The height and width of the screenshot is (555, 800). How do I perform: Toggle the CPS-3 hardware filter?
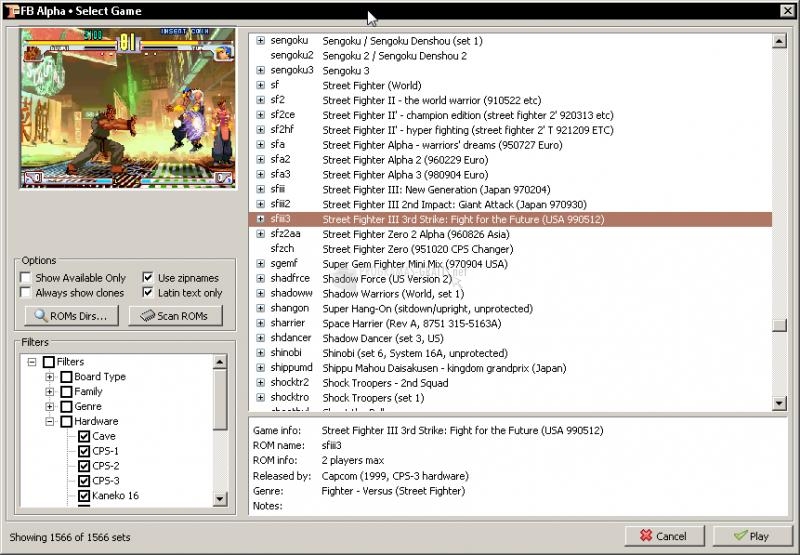pos(84,481)
